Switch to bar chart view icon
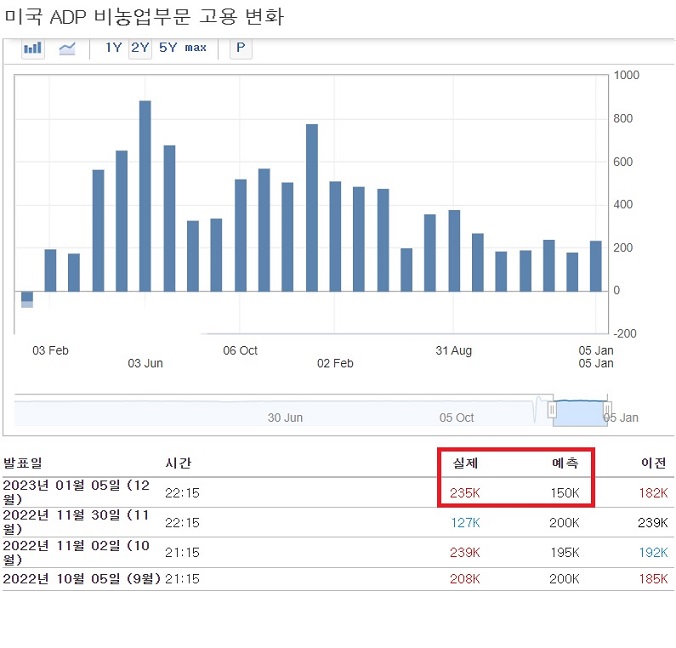 33,48
